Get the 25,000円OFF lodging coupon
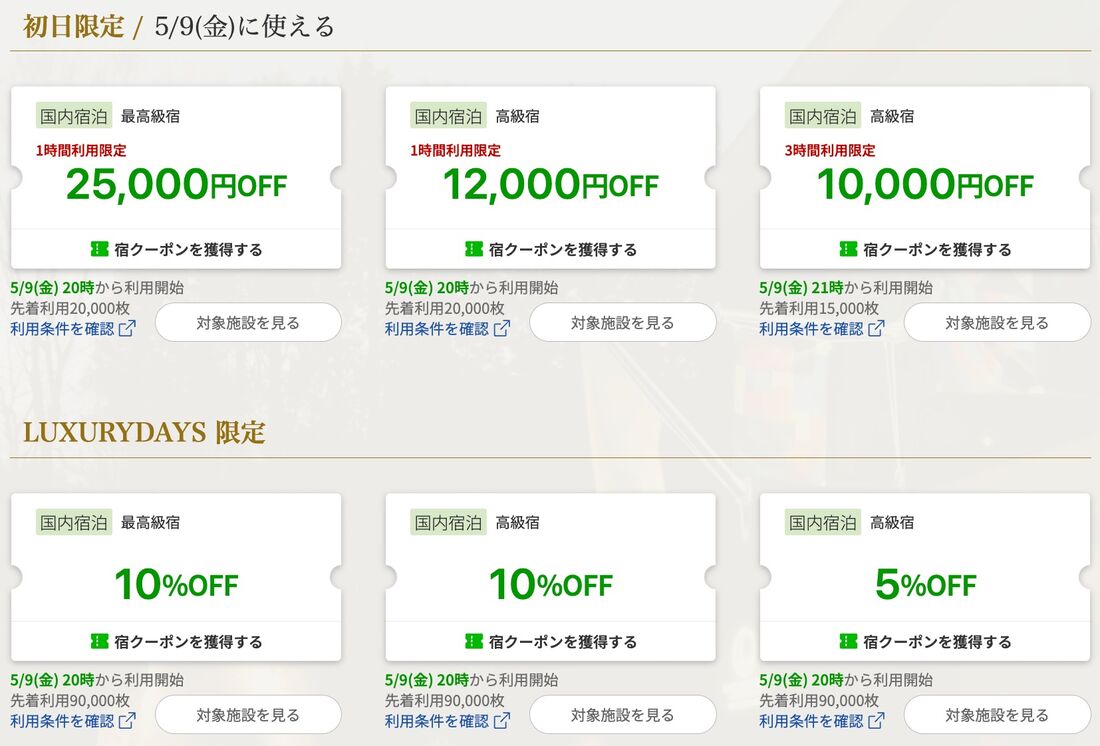The image size is (1100, 746). tap(176, 249)
